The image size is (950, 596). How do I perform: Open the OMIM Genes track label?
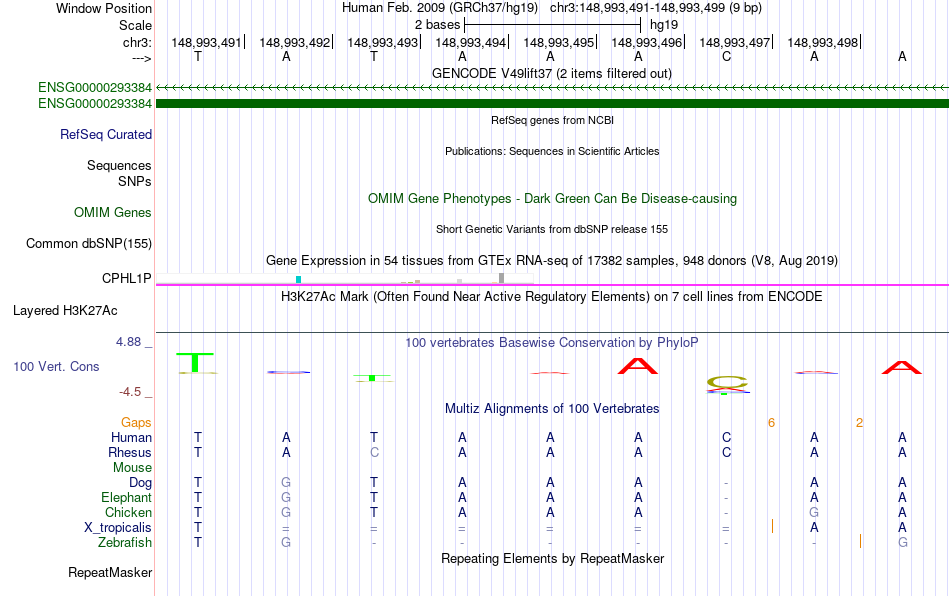click(113, 213)
